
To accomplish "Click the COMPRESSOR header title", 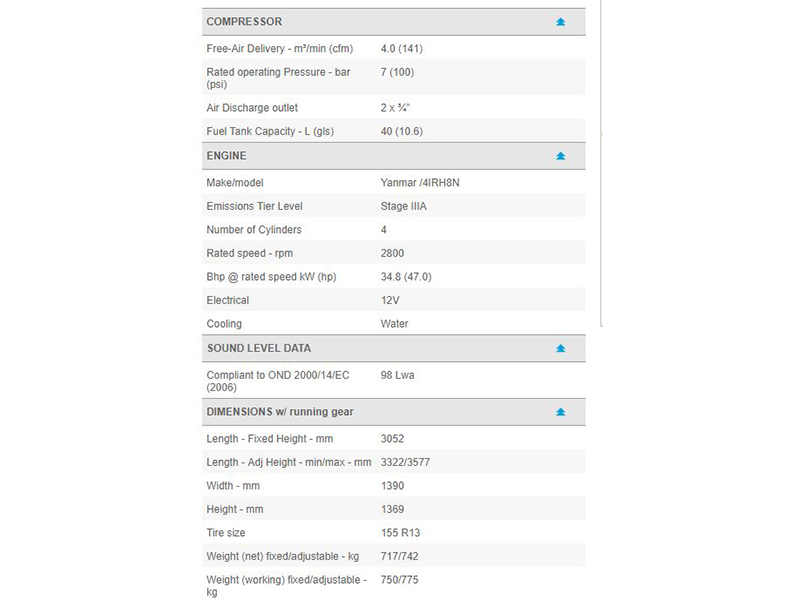I will [x=244, y=22].
